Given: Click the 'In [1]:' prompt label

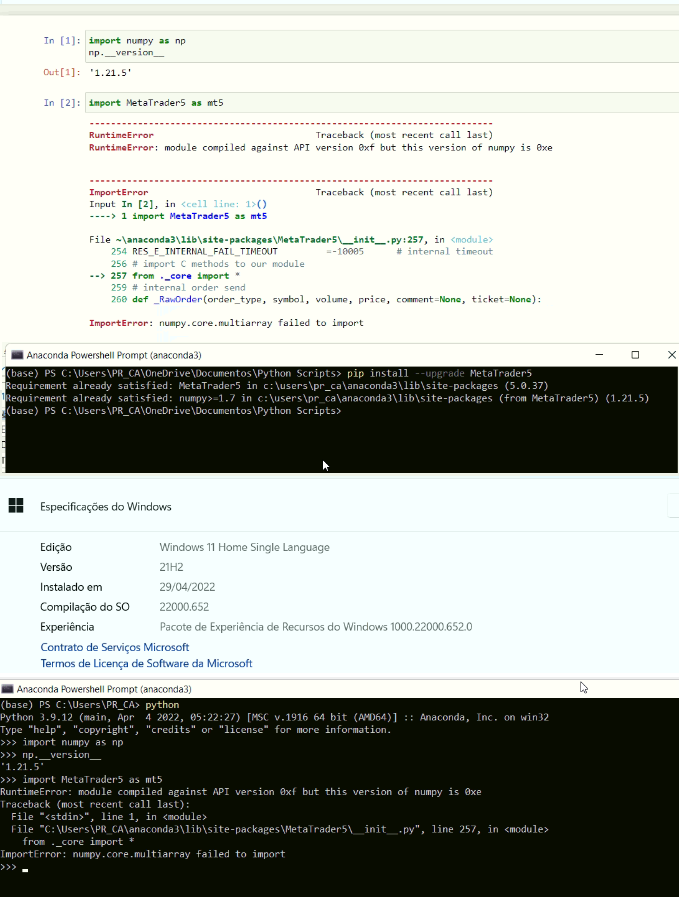Looking at the screenshot, I should point(62,41).
